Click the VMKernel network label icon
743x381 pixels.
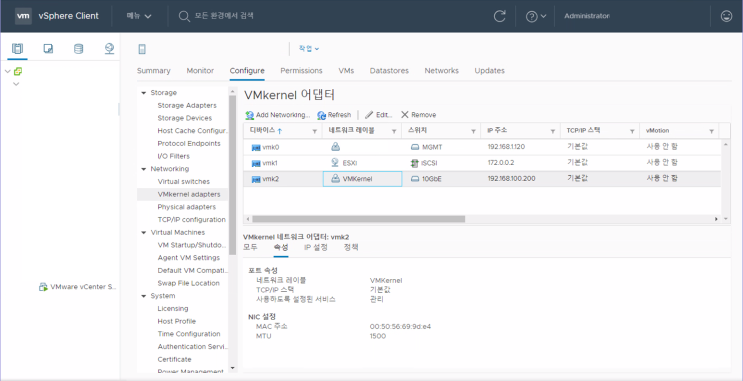click(335, 179)
